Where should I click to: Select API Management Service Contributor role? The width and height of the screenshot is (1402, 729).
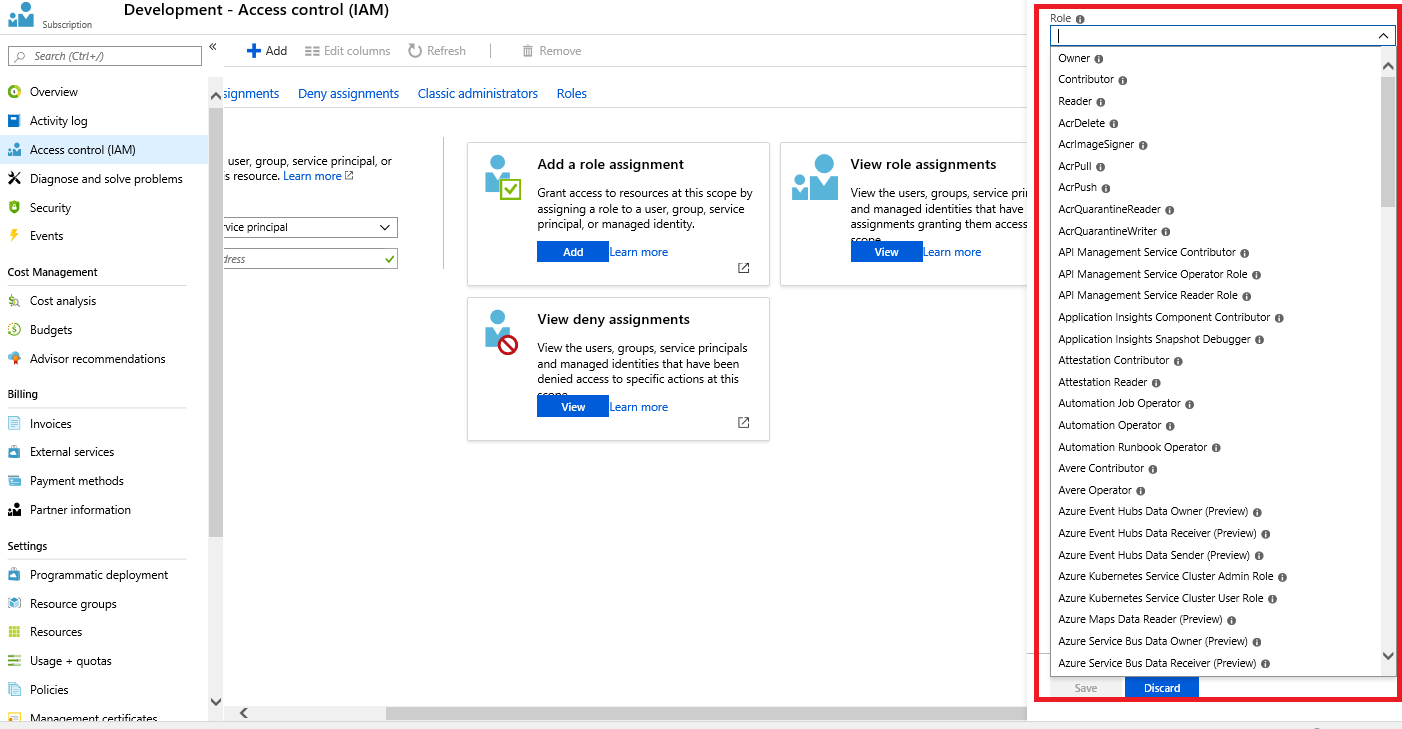1147,253
